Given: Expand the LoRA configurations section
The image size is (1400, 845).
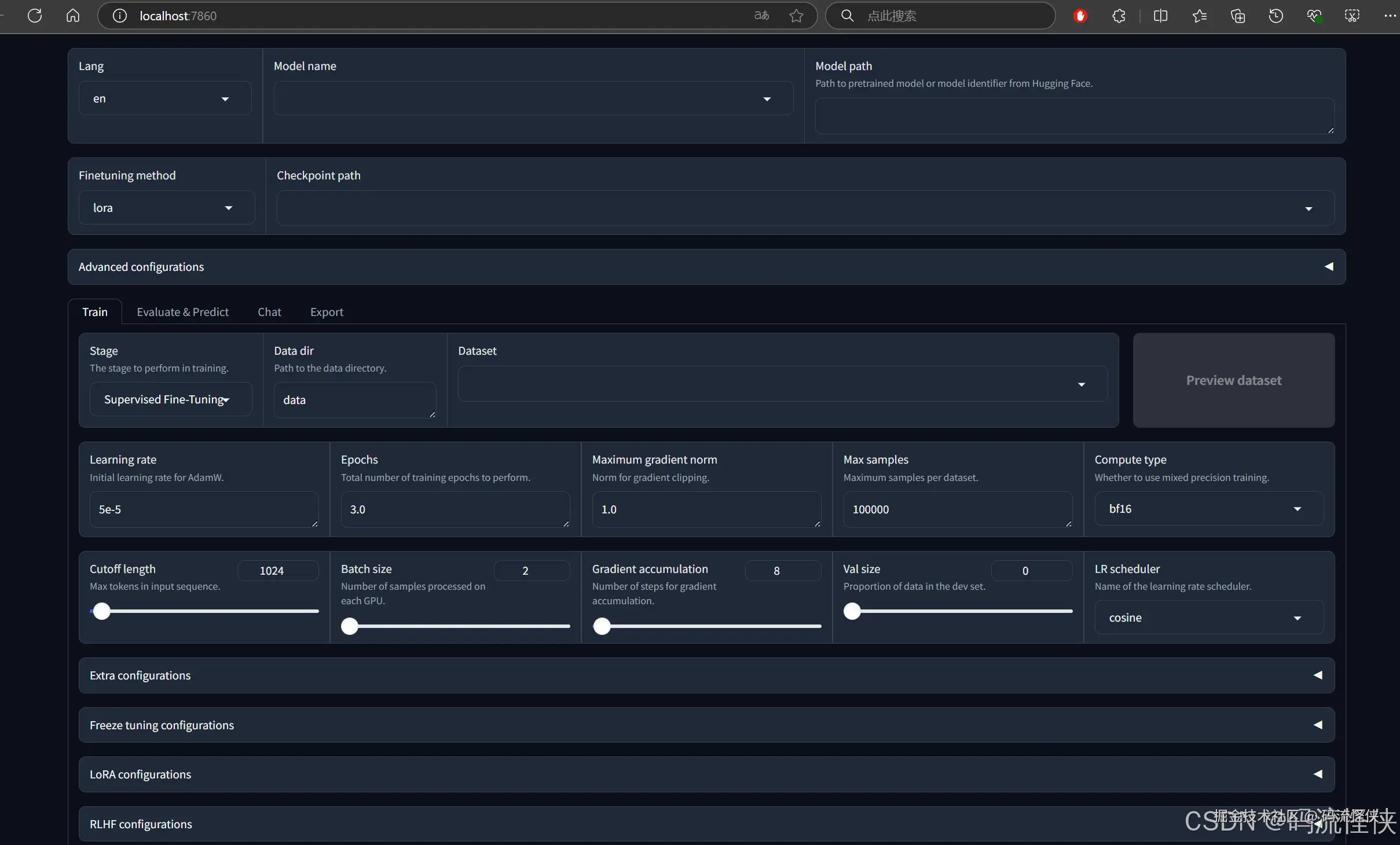Looking at the screenshot, I should (706, 774).
